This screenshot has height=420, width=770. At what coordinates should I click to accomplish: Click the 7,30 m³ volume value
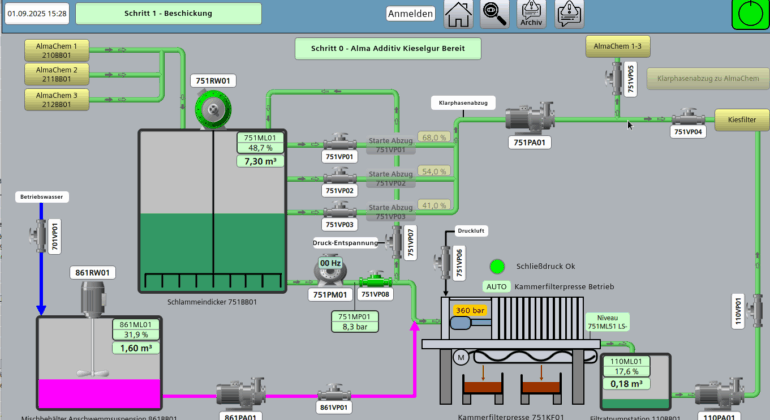pos(260,161)
